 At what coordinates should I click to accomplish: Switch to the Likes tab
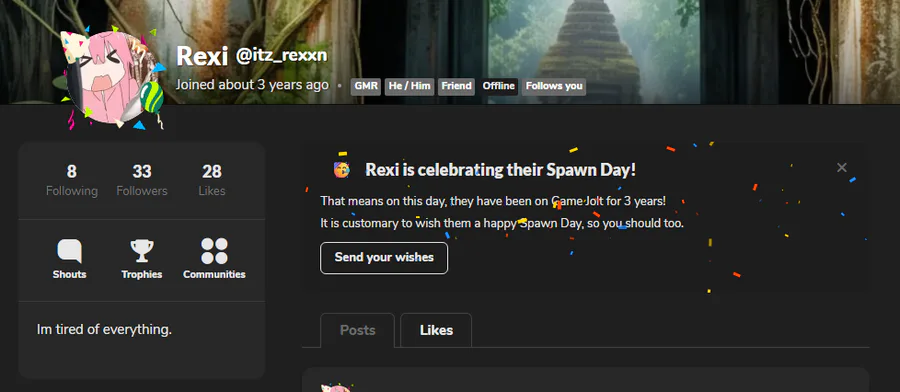[436, 331]
